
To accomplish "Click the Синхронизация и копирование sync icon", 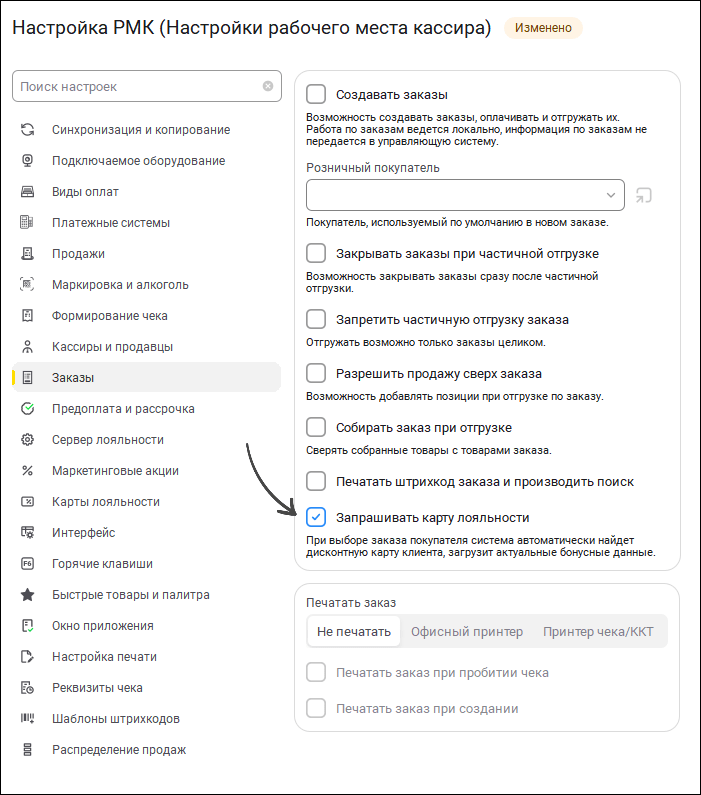I will (28, 130).
